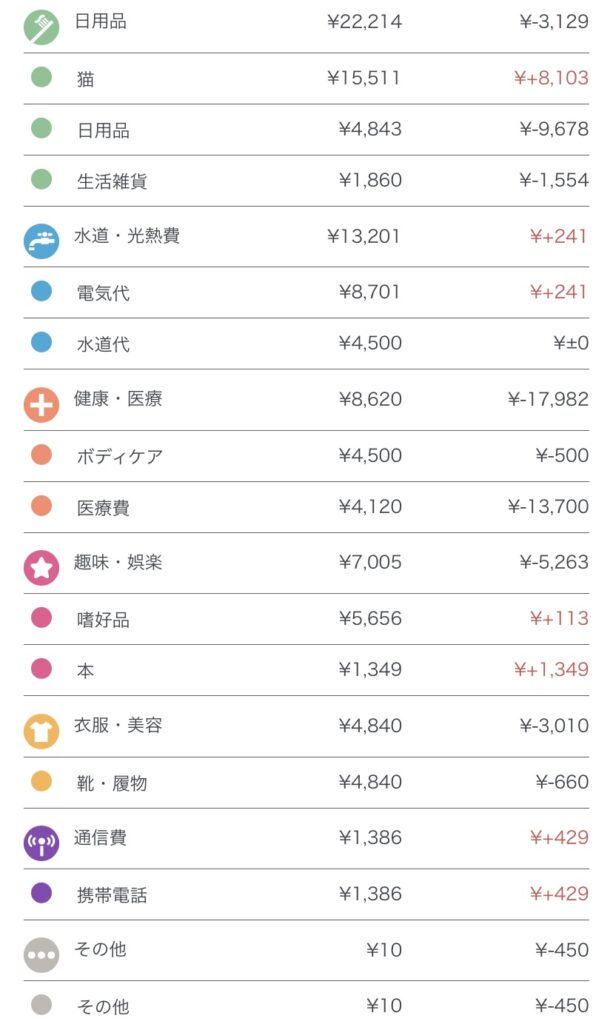Tap the star 趣味・娯楽 icon
This screenshot has height=1024, width=613.
(x=41, y=567)
